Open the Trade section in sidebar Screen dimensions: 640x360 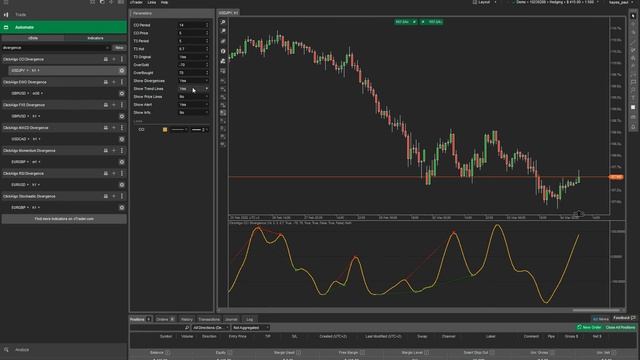[x=63, y=15]
